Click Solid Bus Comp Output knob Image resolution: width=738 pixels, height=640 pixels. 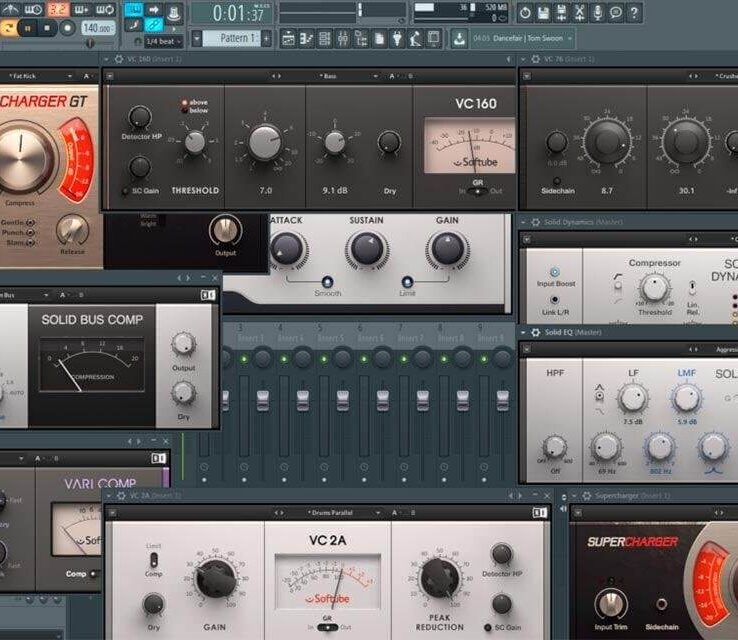183,344
